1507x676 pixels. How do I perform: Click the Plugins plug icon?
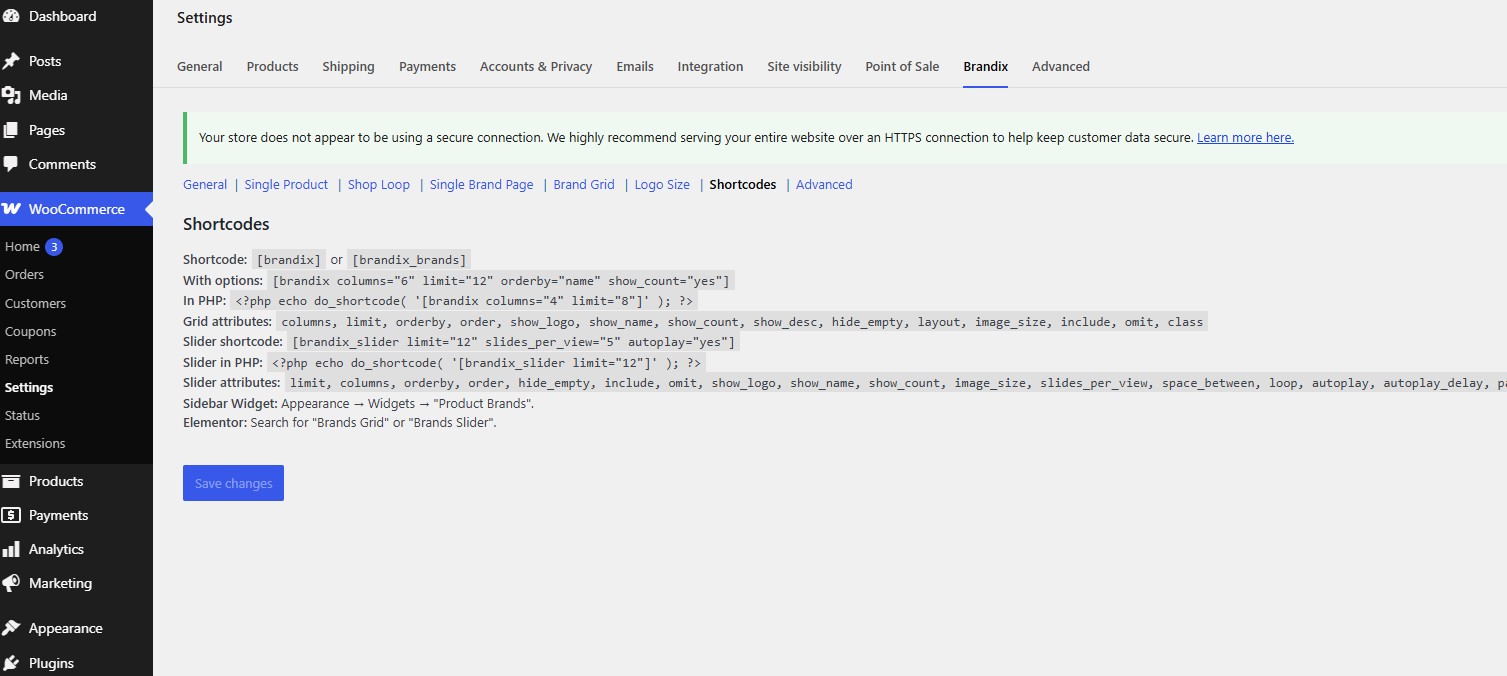pyautogui.click(x=11, y=663)
